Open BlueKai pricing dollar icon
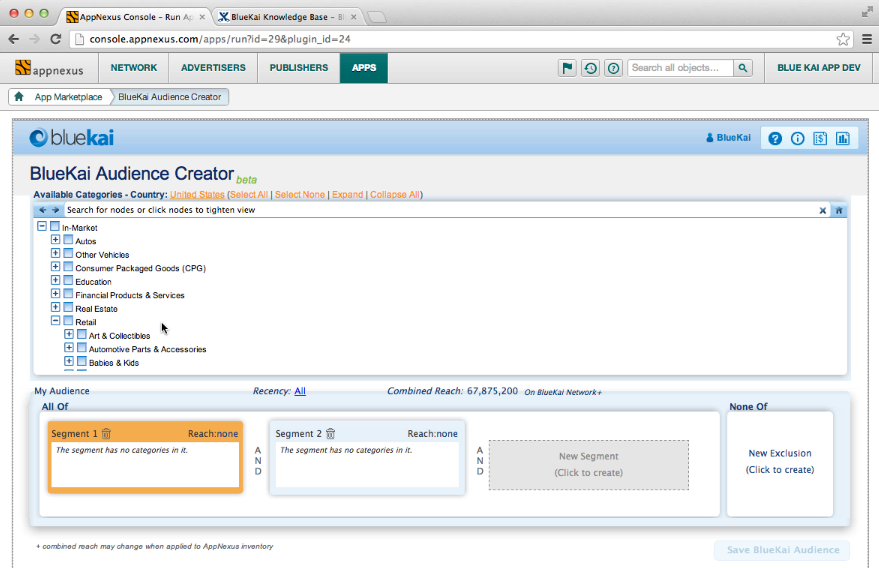 tap(820, 138)
